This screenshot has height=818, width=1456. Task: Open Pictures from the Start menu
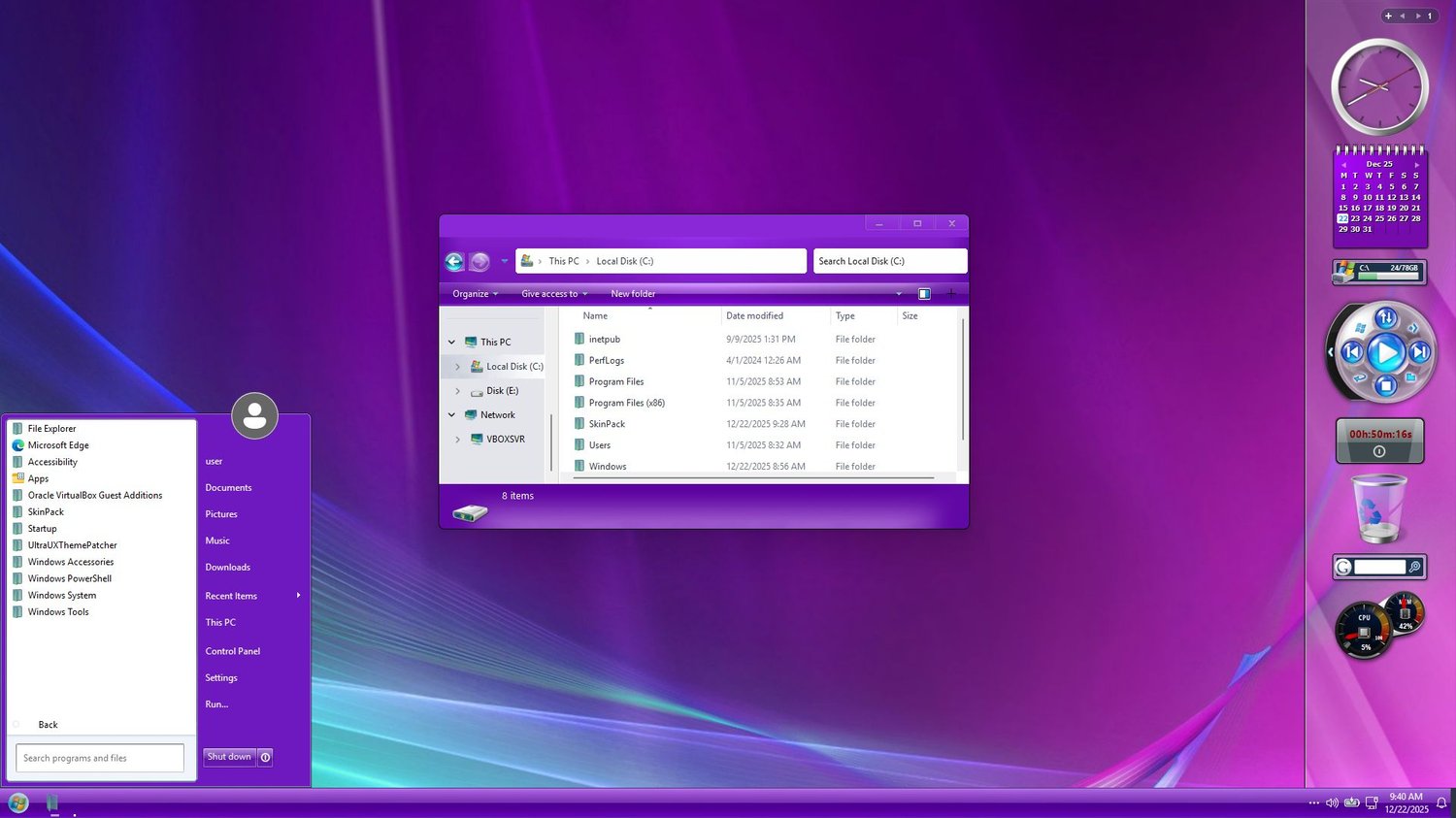221,514
